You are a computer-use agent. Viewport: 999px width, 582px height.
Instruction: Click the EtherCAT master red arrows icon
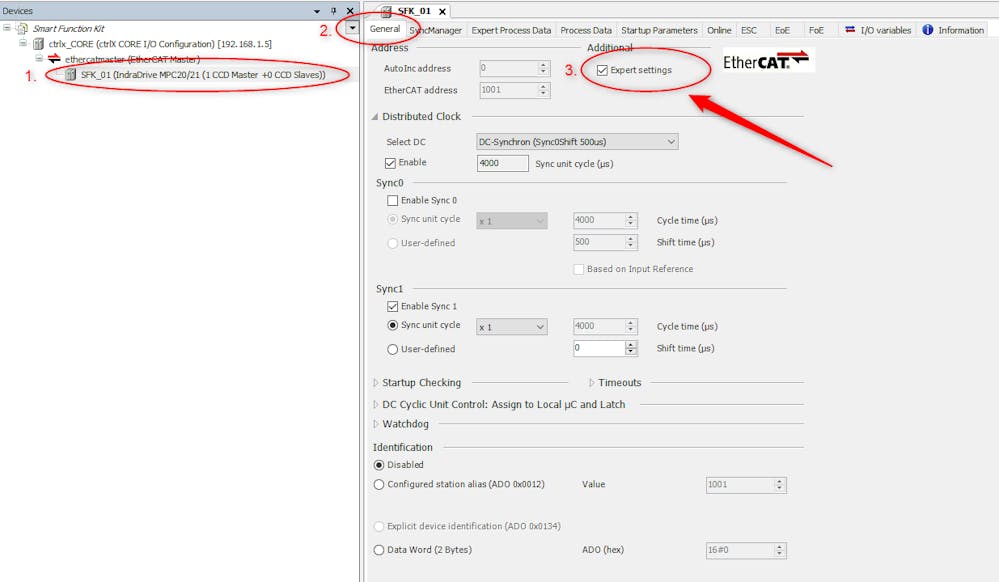(54, 59)
